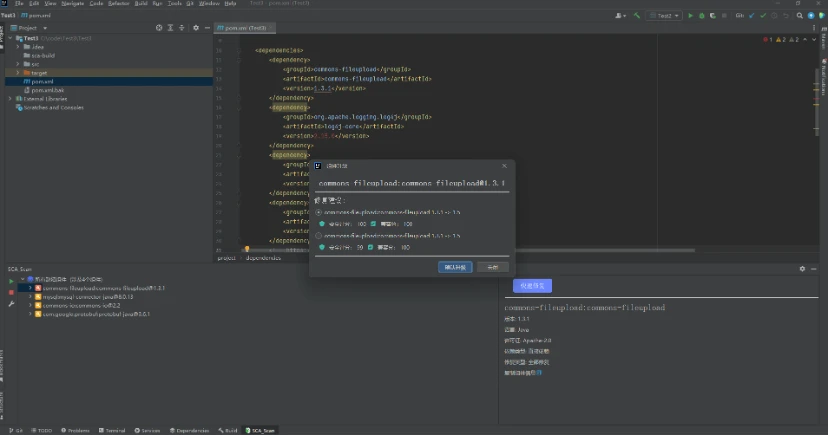Click the yellow lightbulb intention icon in the editor

pos(247,249)
